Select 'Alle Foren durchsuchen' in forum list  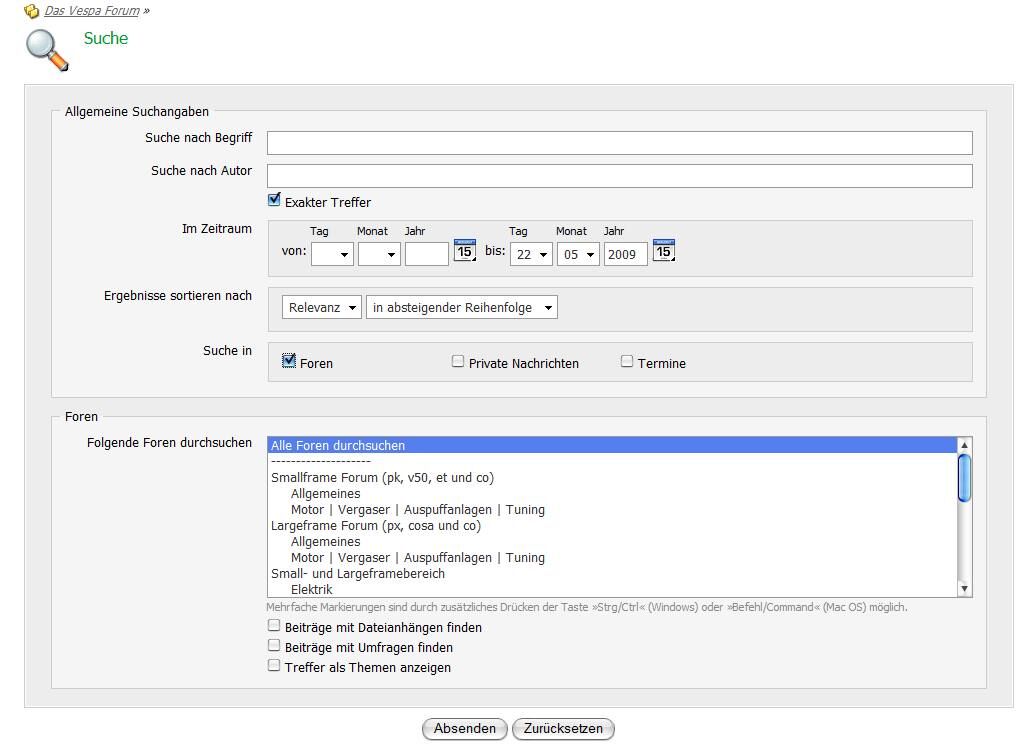(338, 446)
